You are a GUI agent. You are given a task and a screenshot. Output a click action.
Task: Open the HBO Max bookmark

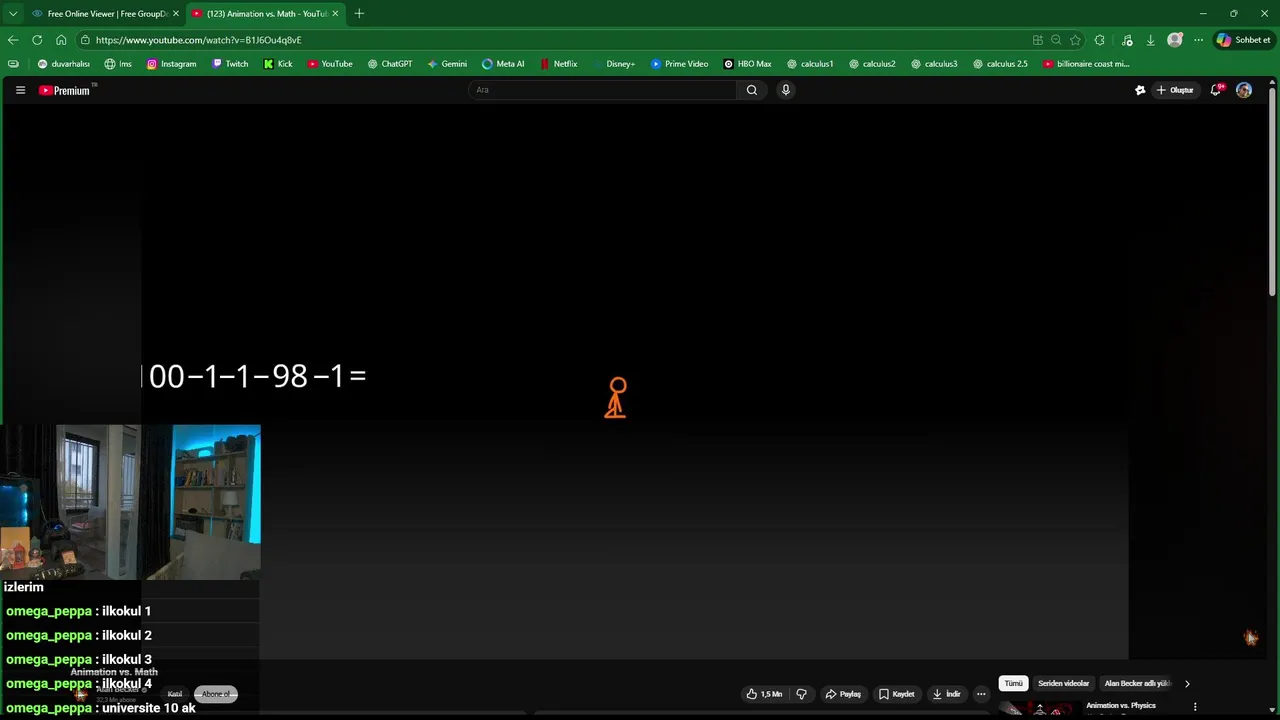(748, 64)
